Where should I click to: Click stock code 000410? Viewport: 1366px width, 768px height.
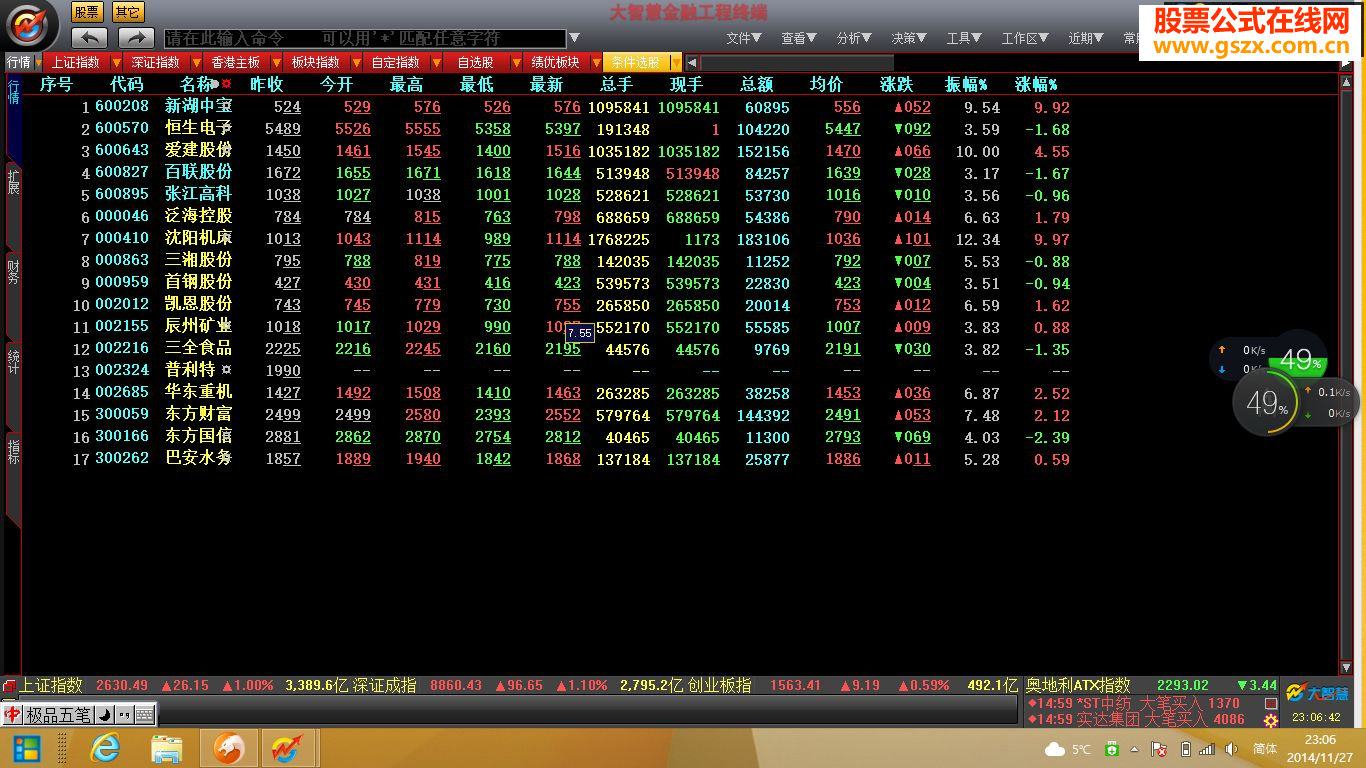pyautogui.click(x=122, y=239)
